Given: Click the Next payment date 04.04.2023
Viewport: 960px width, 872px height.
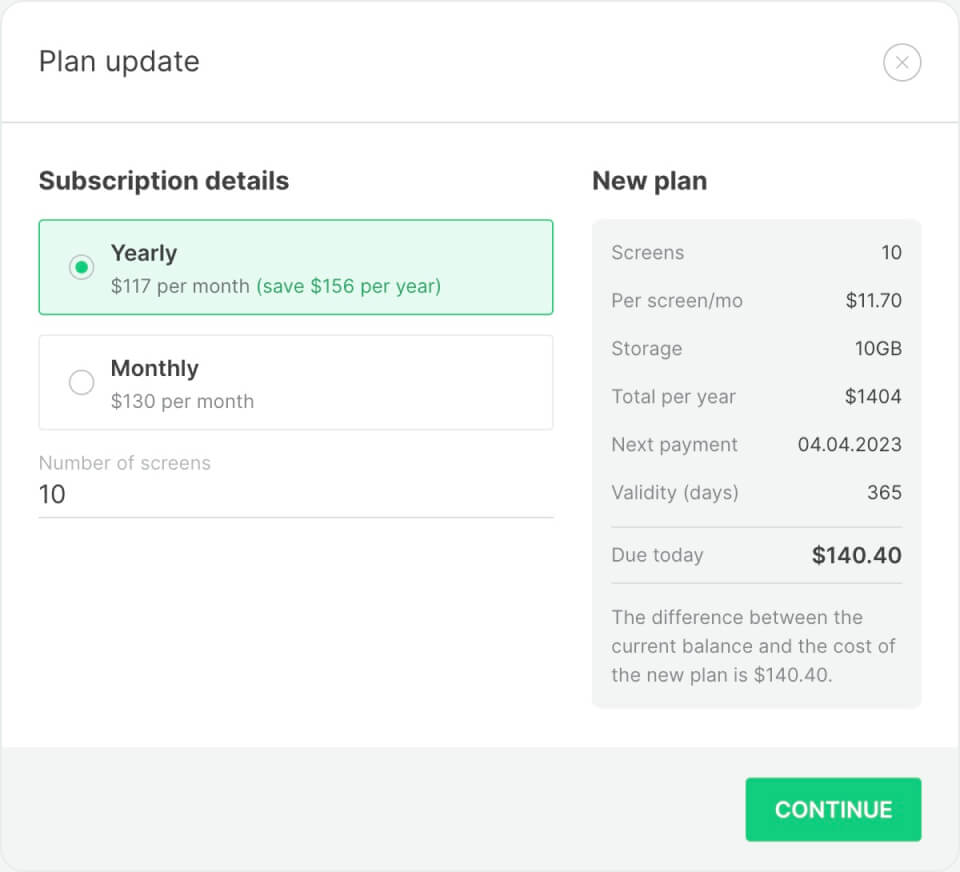Looking at the screenshot, I should click(x=849, y=445).
